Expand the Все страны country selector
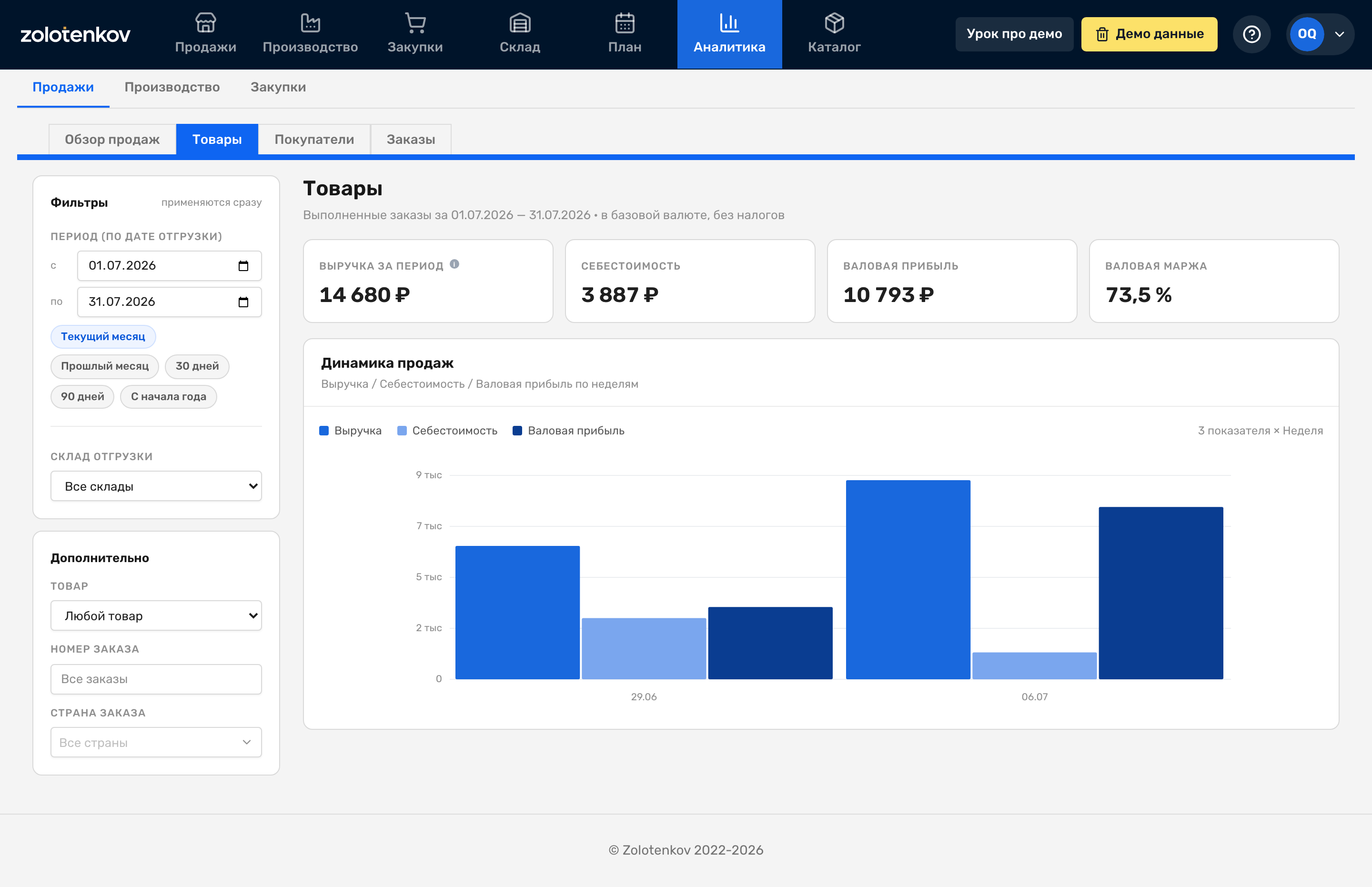 [x=156, y=743]
